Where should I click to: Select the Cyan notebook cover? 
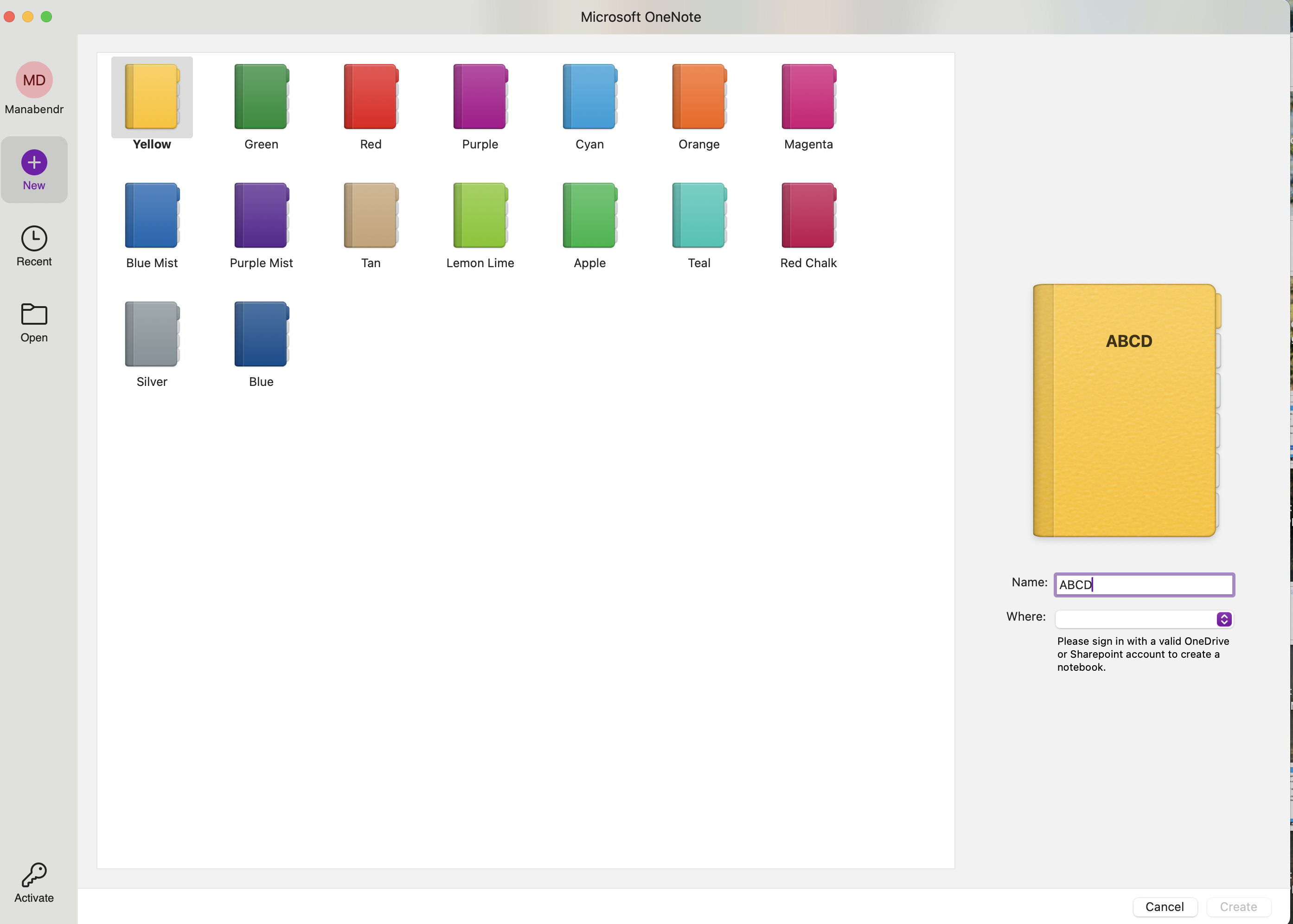[x=589, y=97]
